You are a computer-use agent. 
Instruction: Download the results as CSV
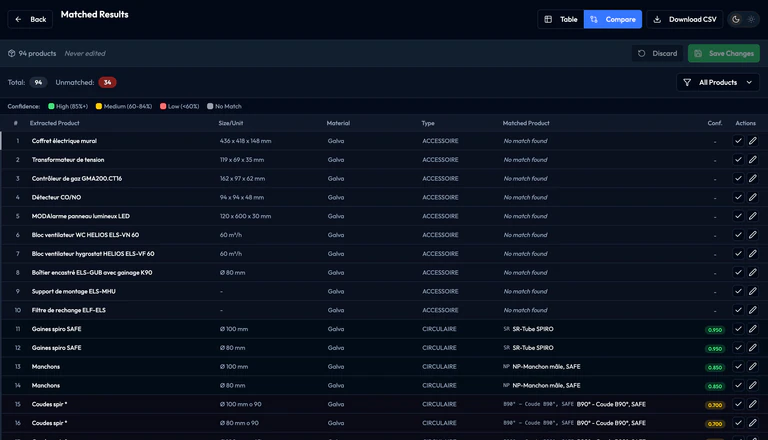pos(685,20)
